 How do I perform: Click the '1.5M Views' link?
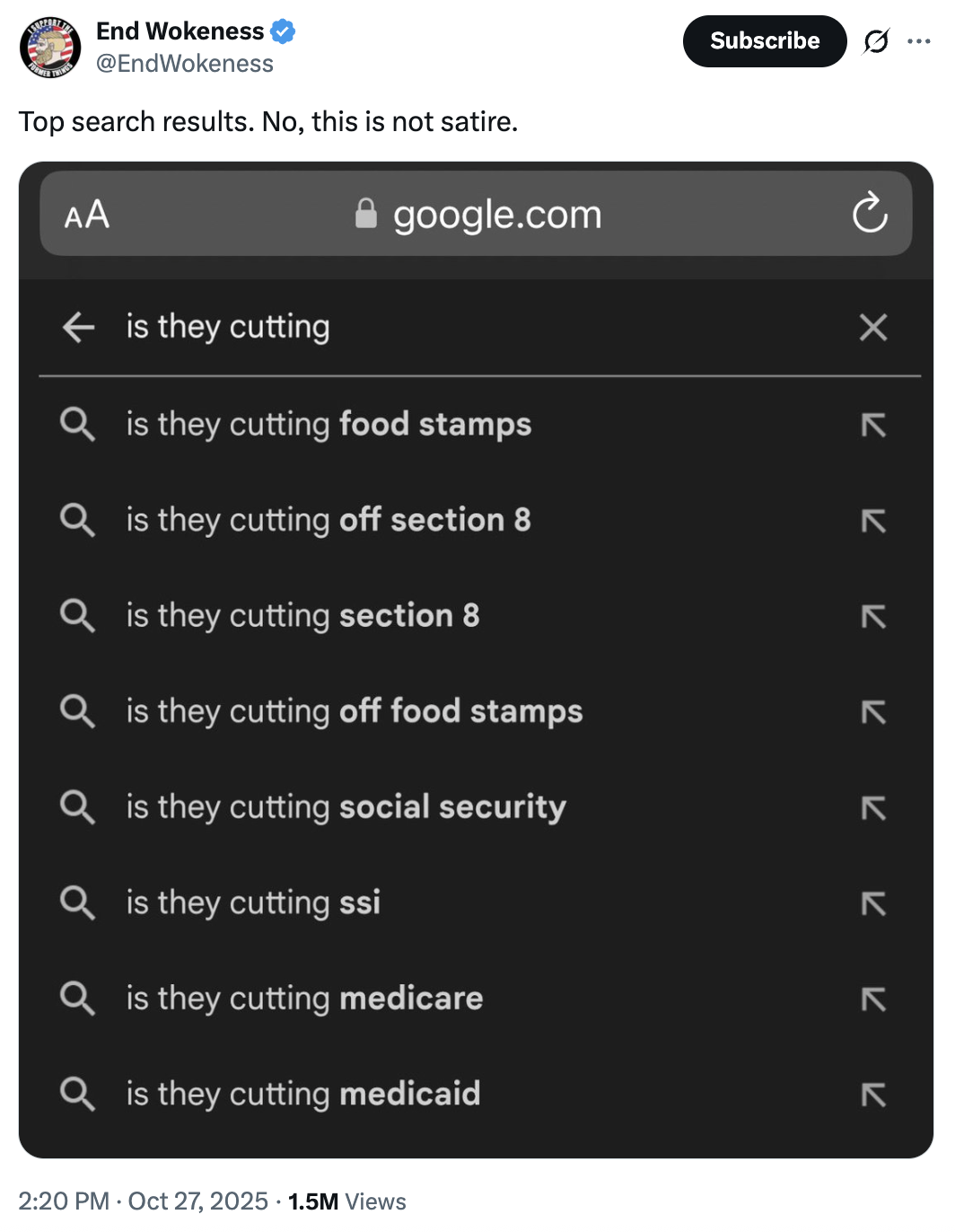[x=346, y=1201]
